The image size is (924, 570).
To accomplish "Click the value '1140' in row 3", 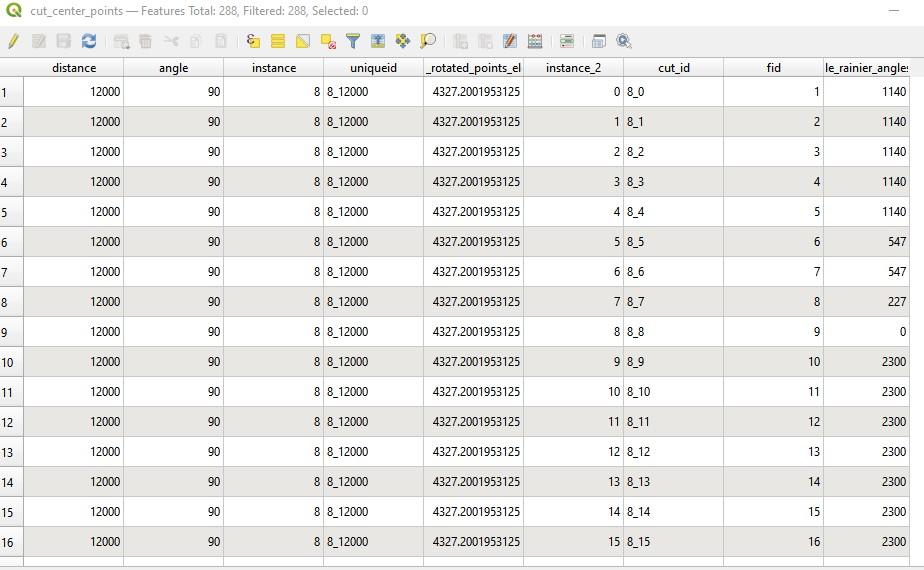I will tap(894, 151).
